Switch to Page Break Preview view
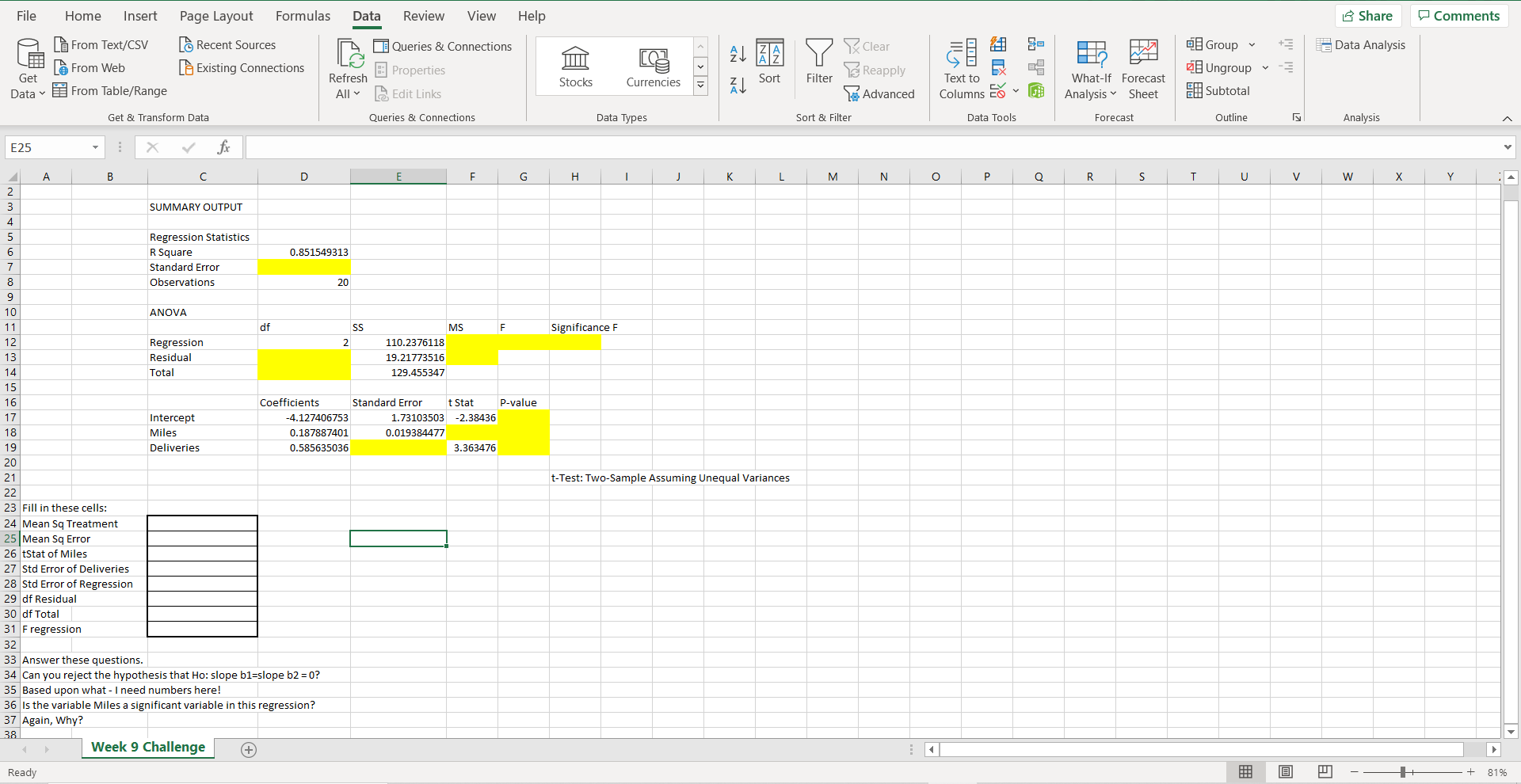Screen dimensions: 1521x784 (1325, 772)
